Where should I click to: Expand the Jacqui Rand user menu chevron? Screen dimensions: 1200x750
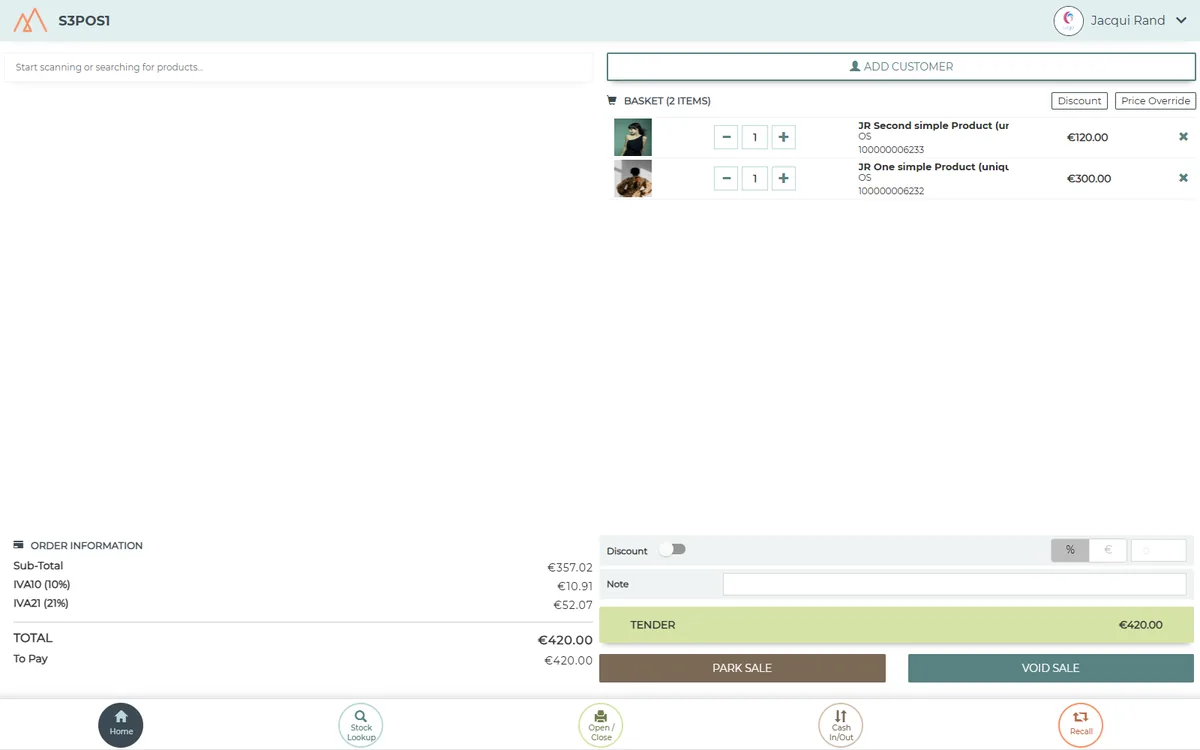coord(1181,21)
